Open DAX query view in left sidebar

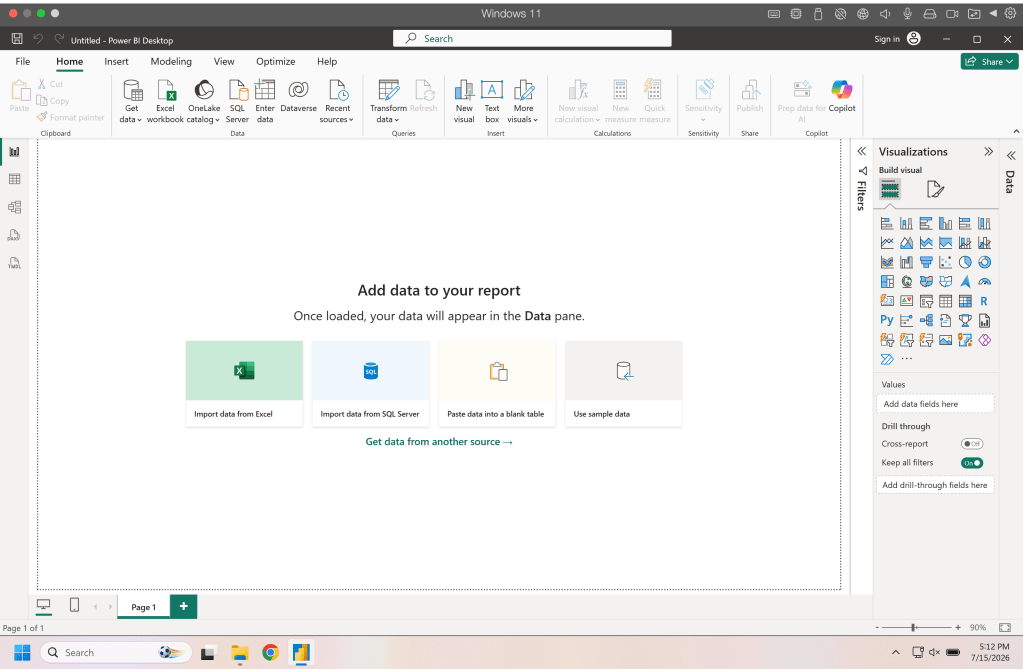[x=14, y=235]
